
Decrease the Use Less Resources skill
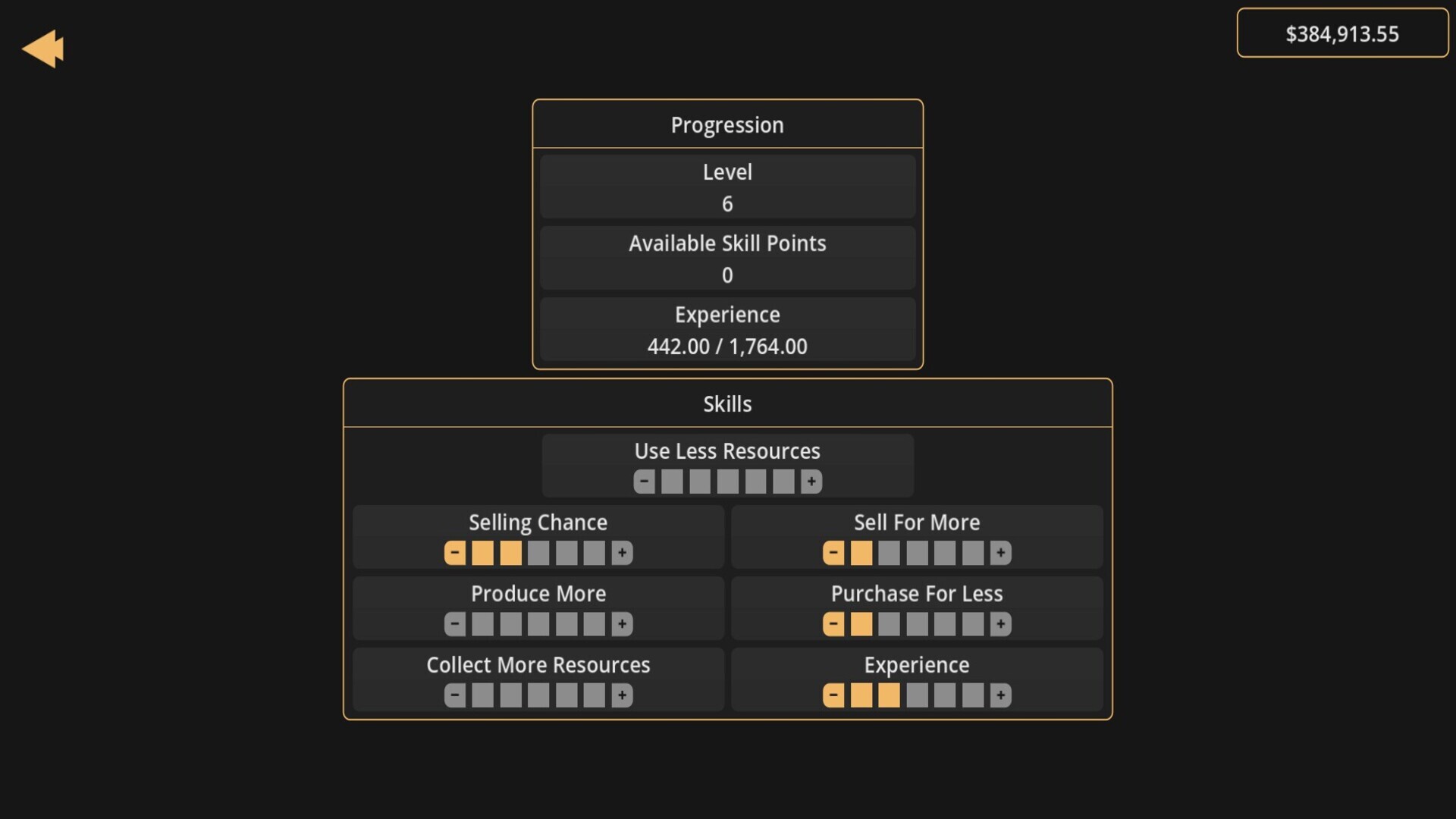coord(644,482)
